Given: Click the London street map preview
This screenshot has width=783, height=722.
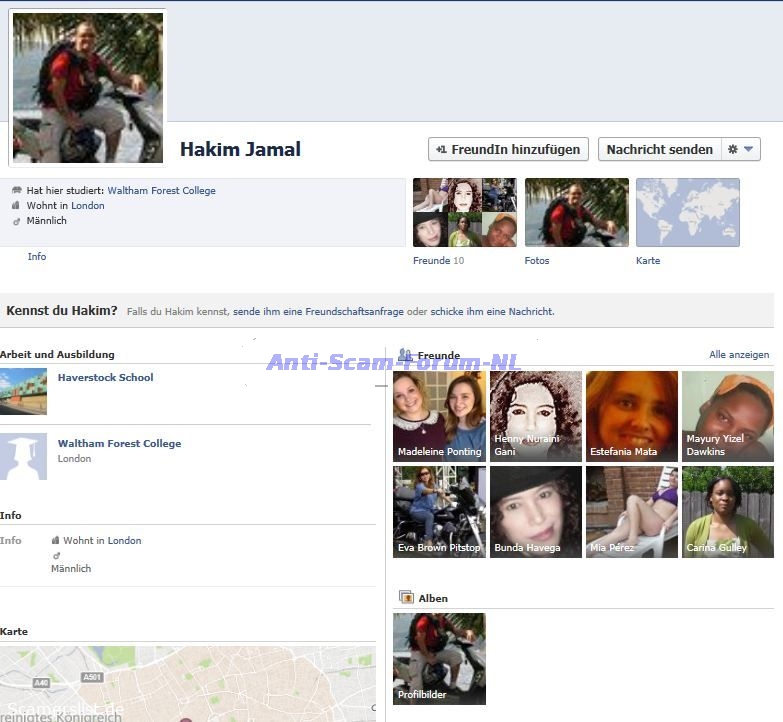Looking at the screenshot, I should click(187, 683).
